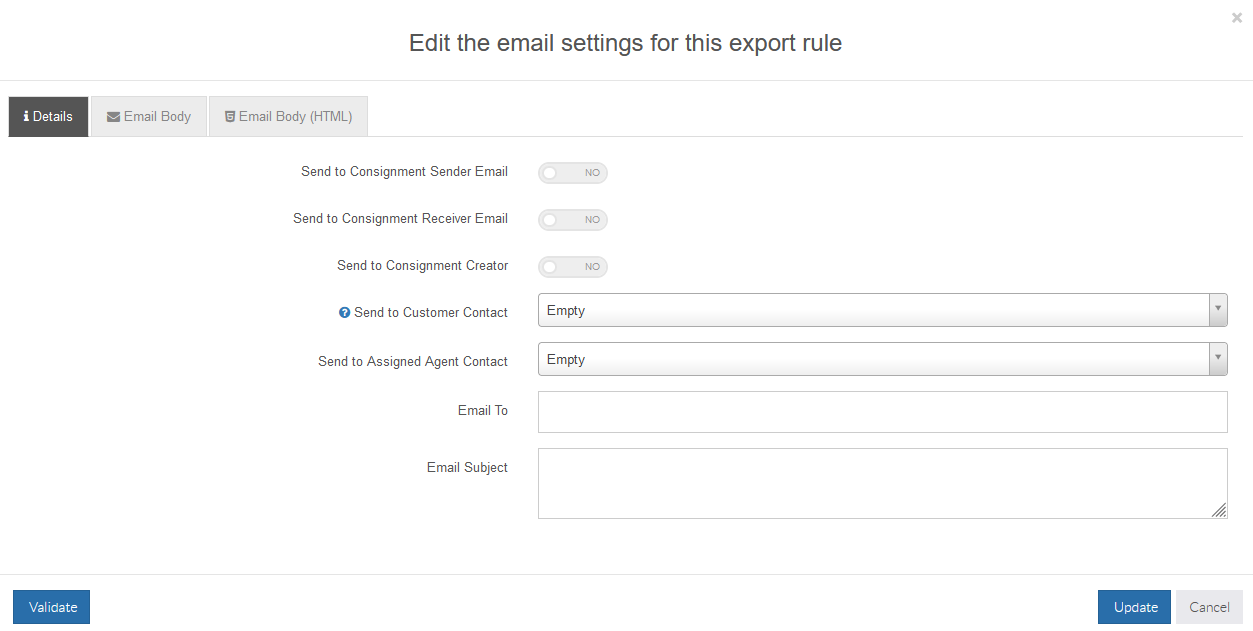Focus the Email To input field
The height and width of the screenshot is (631, 1253).
[882, 412]
